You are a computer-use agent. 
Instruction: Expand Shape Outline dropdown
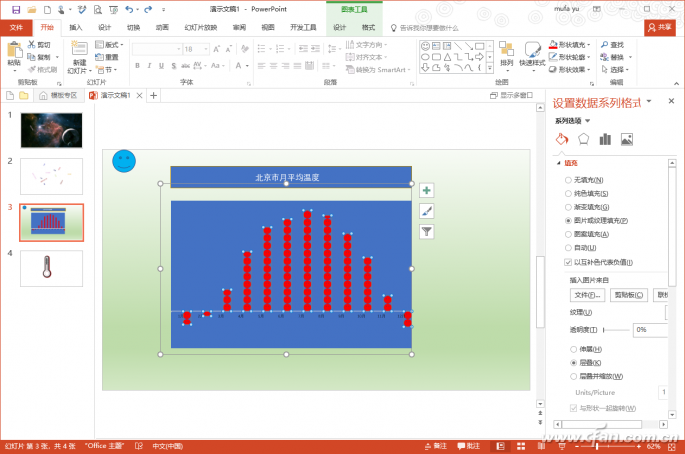(x=589, y=57)
